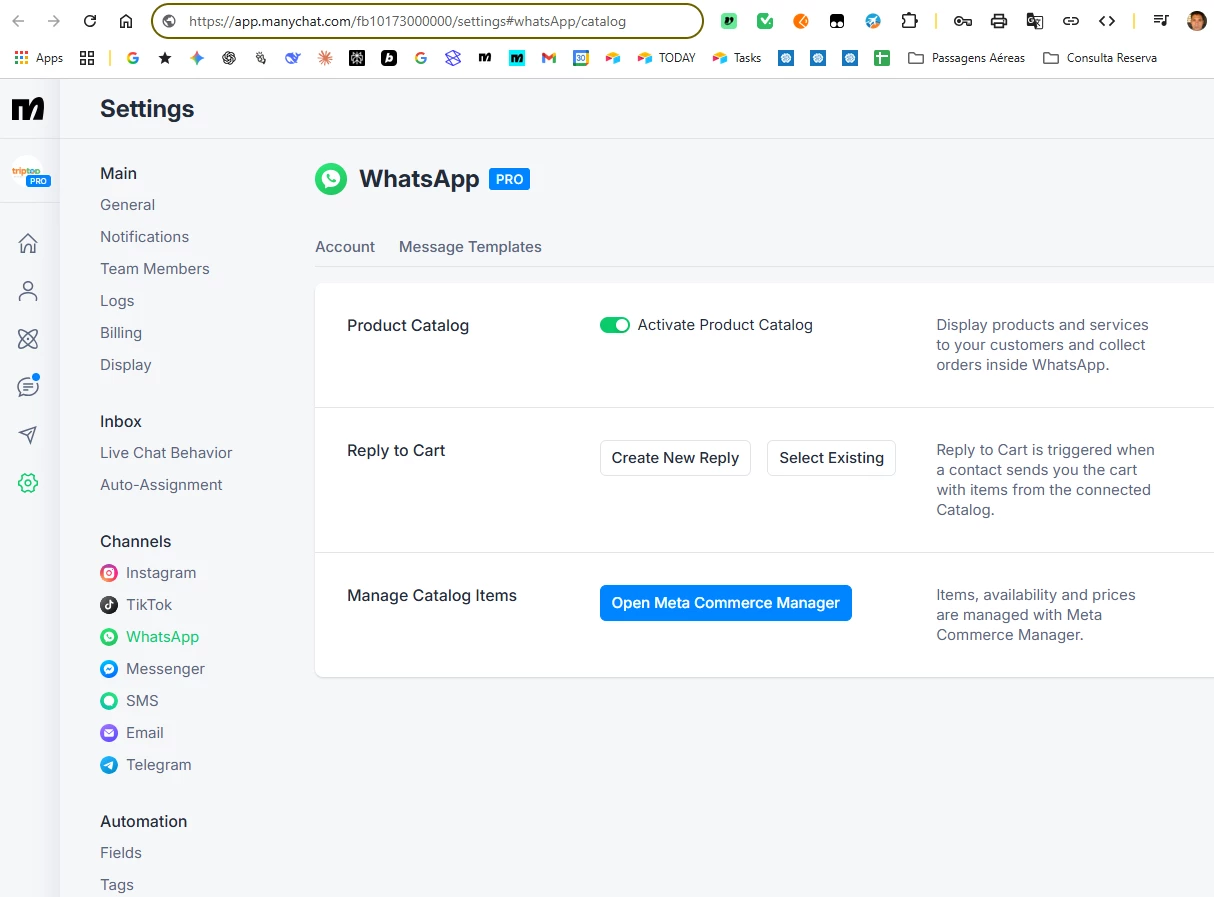
Task: Click Select Existing button
Action: pyautogui.click(x=832, y=458)
